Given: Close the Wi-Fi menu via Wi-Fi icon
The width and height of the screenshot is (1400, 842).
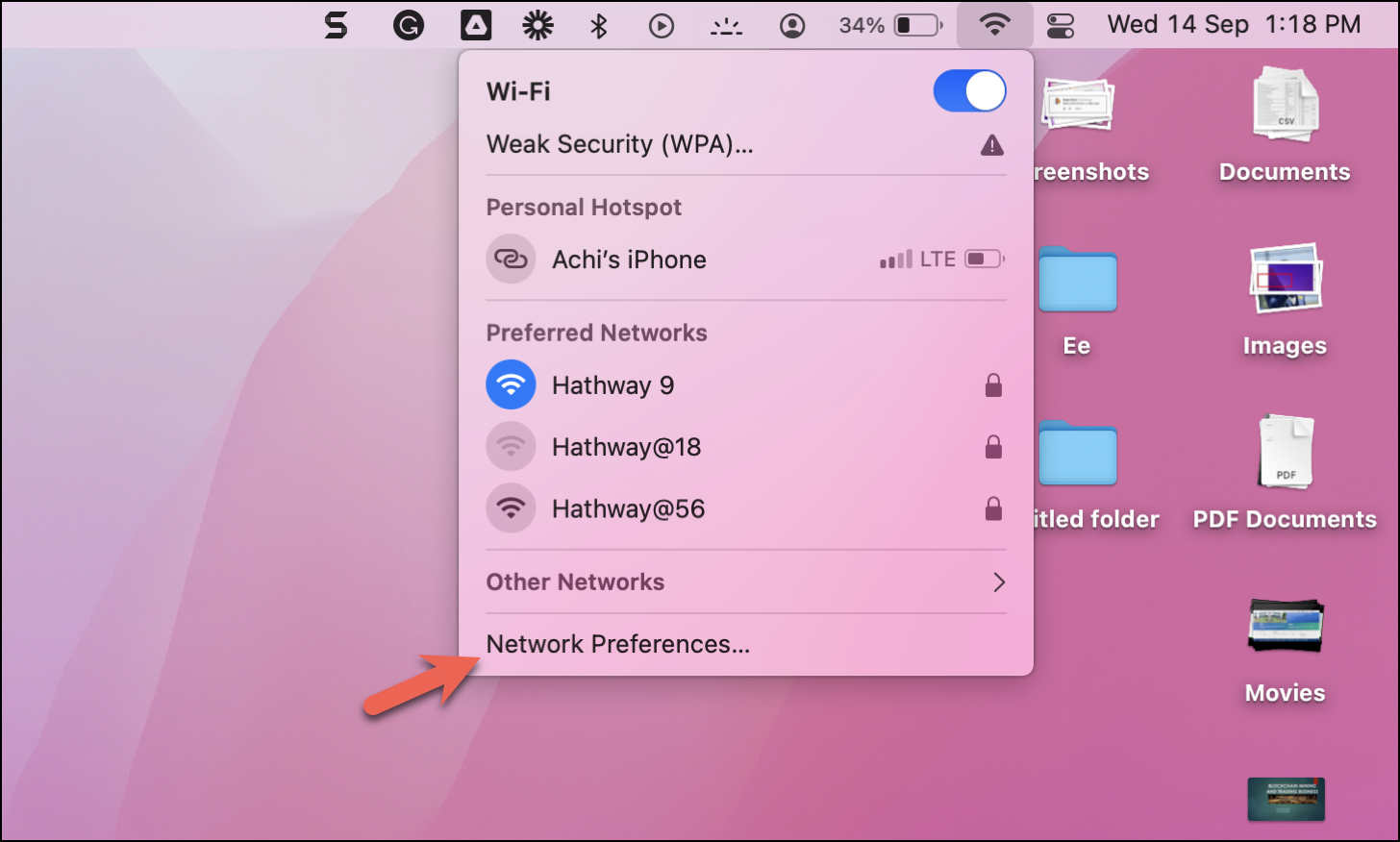Looking at the screenshot, I should [x=994, y=25].
